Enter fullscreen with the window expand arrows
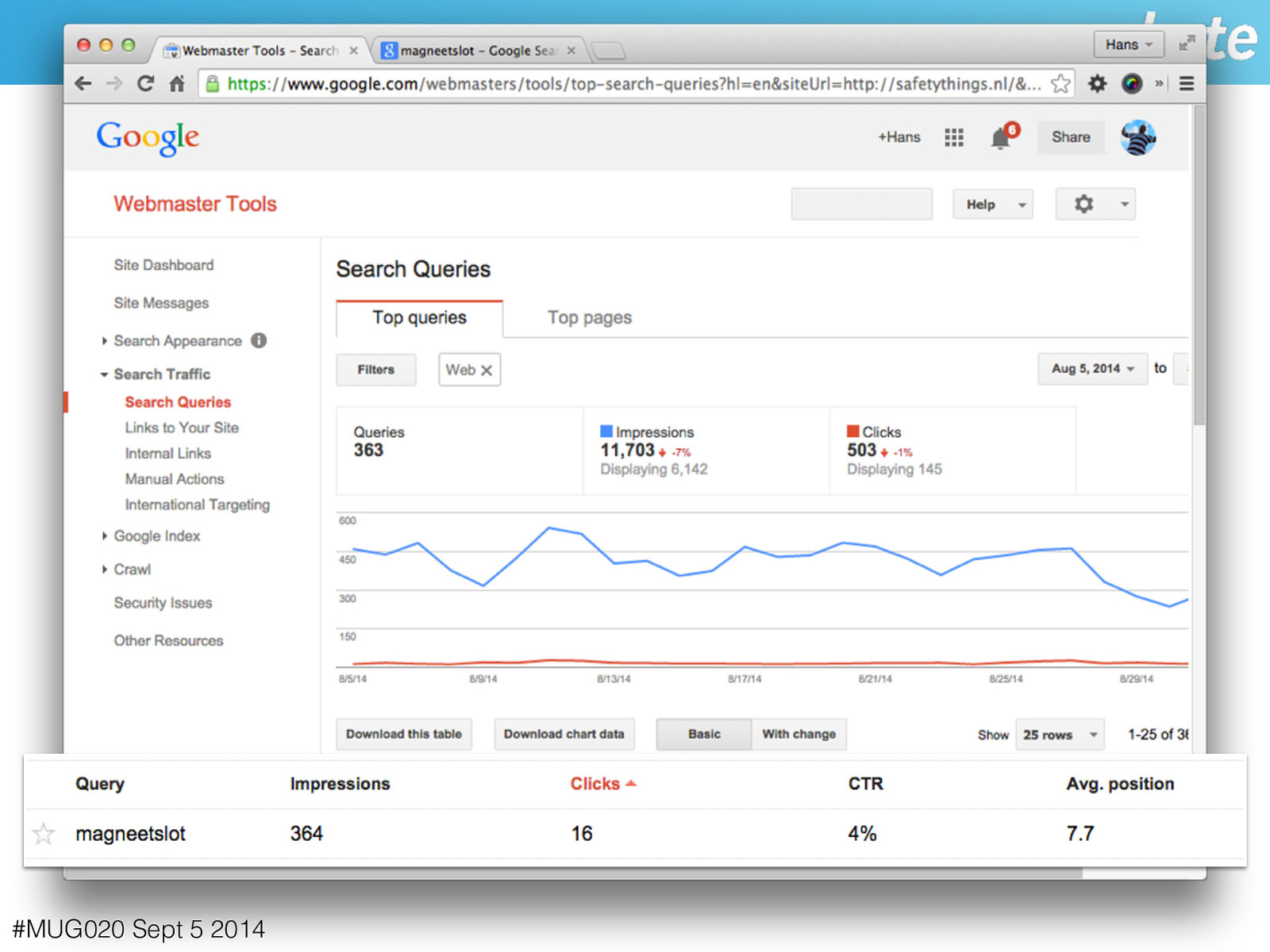This screenshot has height=952, width=1270. pyautogui.click(x=1187, y=44)
